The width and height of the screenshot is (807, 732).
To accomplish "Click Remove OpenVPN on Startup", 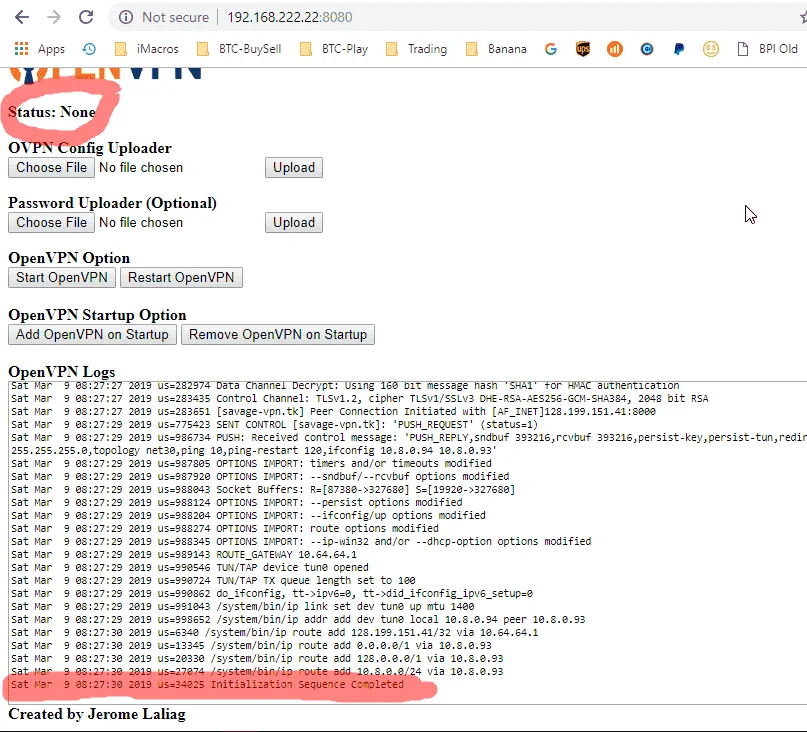I will (278, 335).
